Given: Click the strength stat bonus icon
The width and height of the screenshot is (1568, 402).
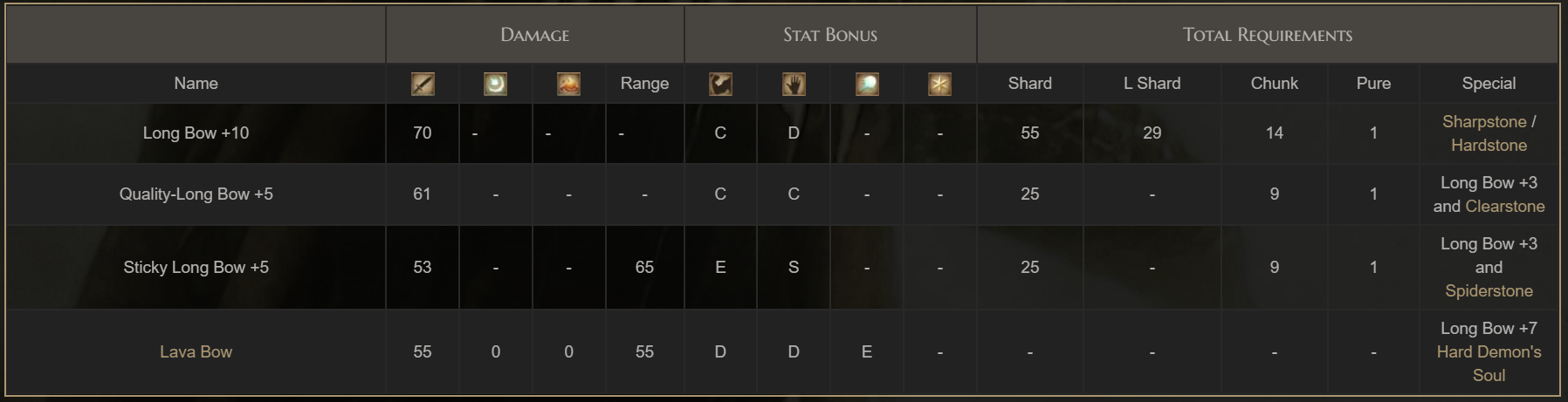Looking at the screenshot, I should click(720, 84).
